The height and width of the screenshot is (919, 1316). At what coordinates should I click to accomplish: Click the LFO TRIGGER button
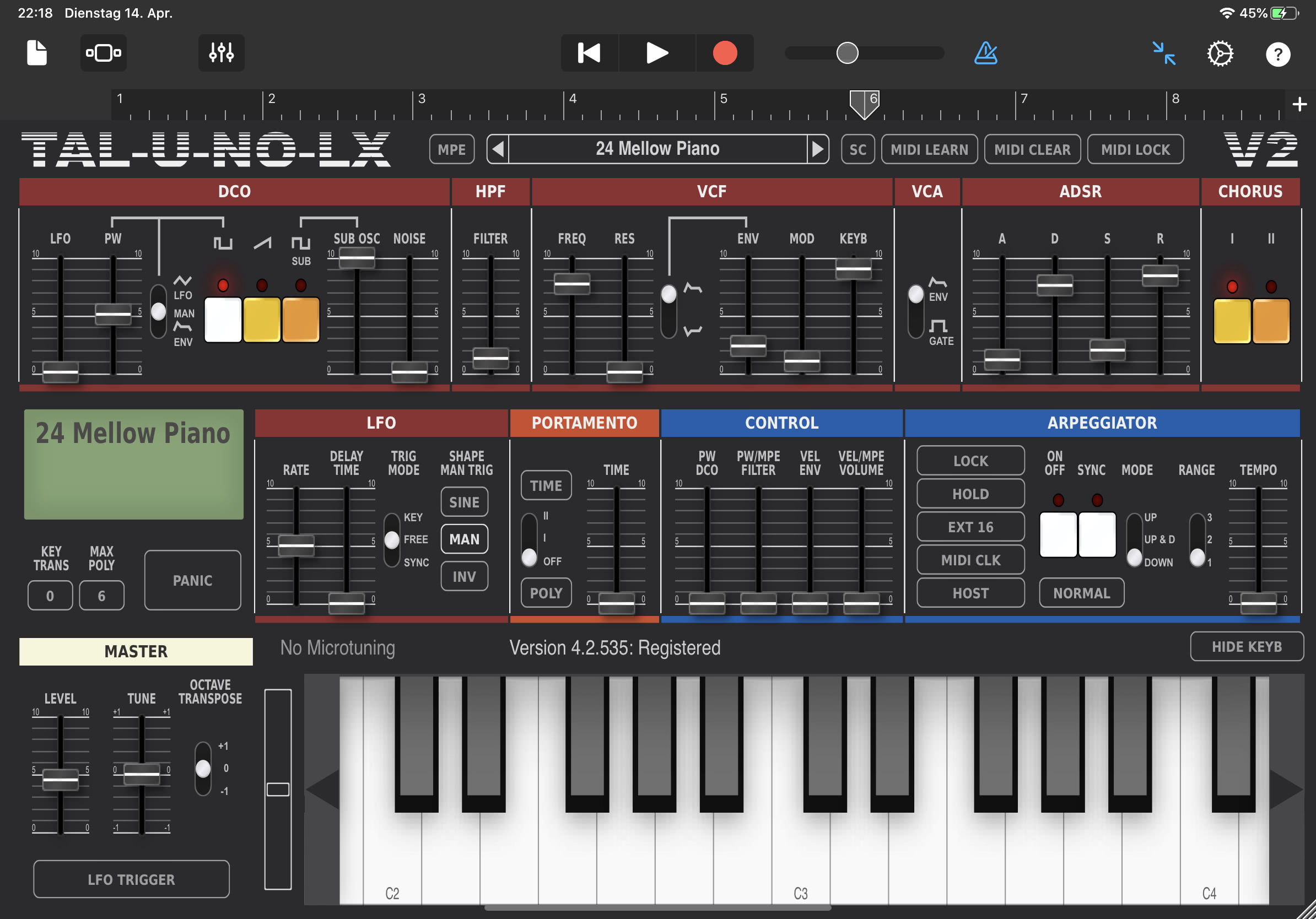click(131, 879)
